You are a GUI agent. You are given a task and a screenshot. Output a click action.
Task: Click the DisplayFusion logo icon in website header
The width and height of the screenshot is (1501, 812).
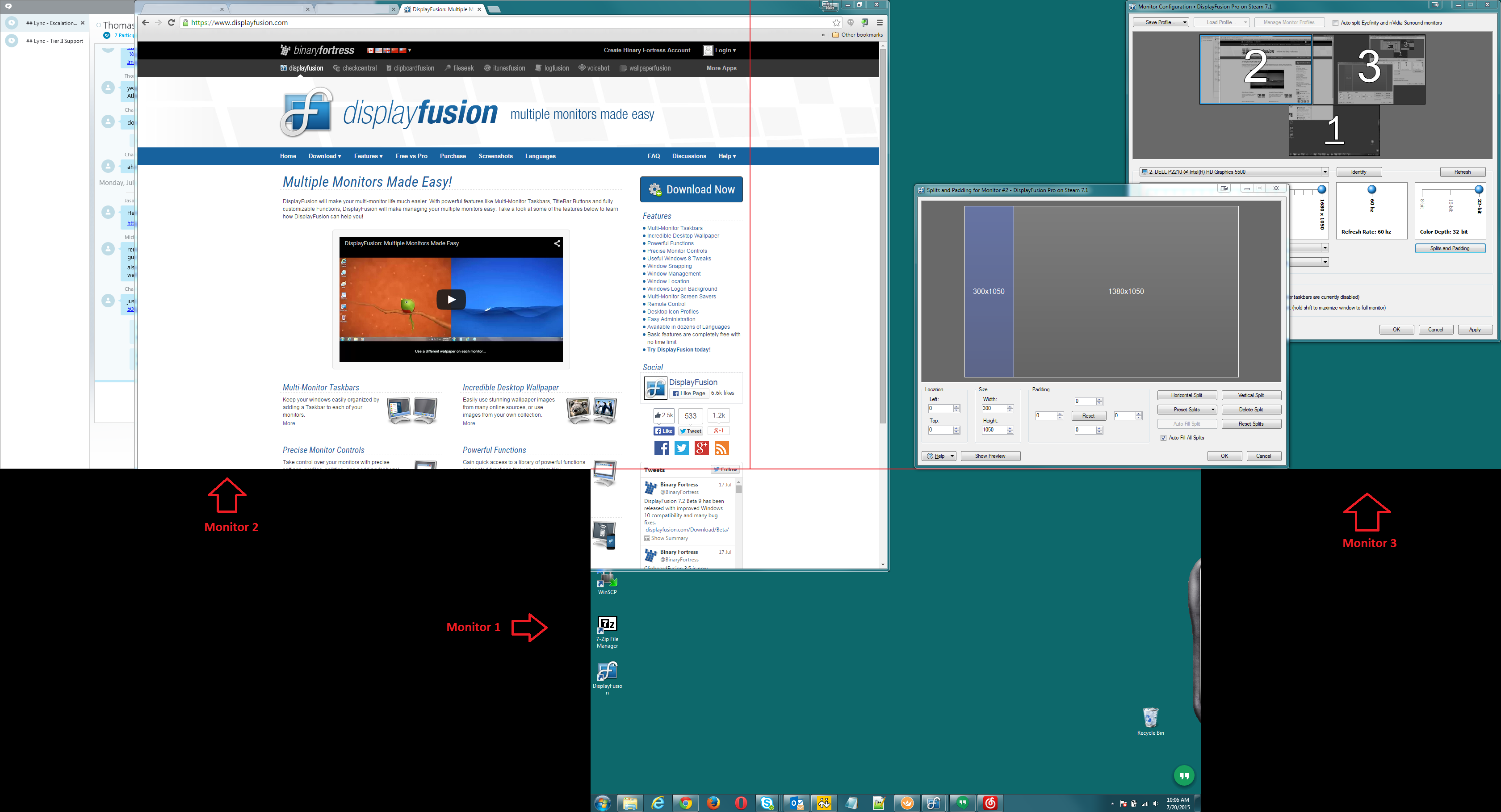pos(306,113)
